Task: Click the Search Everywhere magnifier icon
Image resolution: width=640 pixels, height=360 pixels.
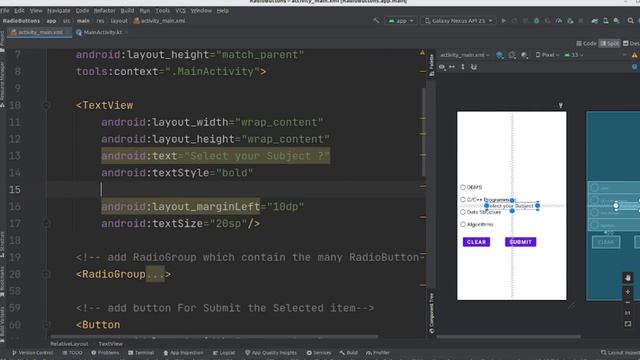Action: tap(631, 20)
